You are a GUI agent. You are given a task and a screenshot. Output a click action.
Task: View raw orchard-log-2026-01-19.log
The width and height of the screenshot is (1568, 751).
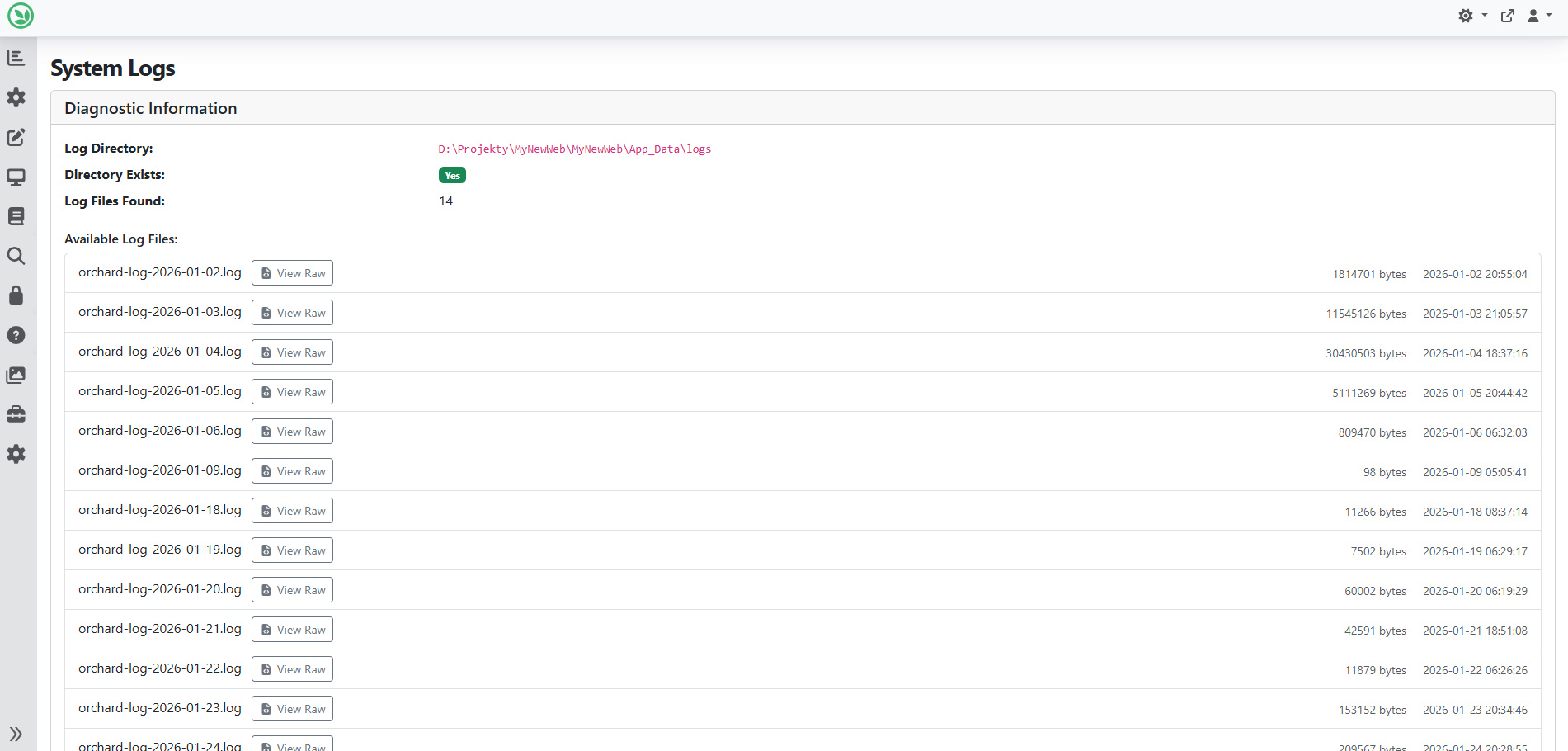pyautogui.click(x=292, y=550)
